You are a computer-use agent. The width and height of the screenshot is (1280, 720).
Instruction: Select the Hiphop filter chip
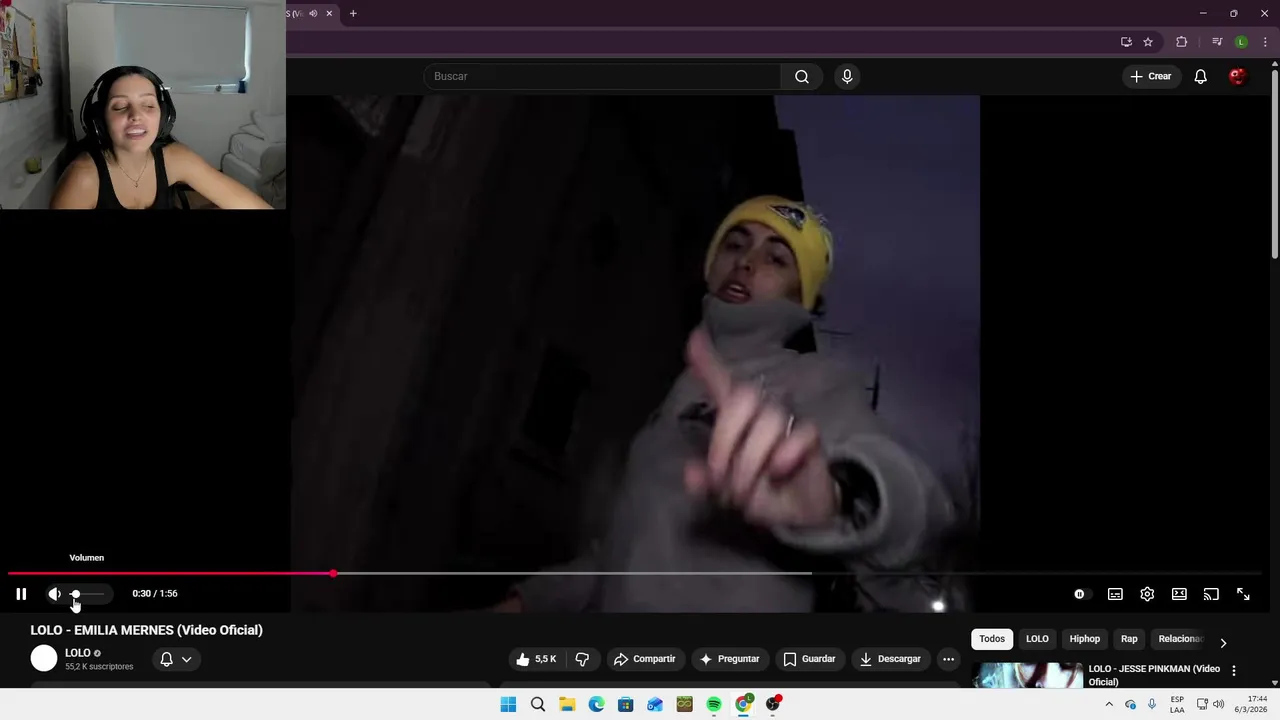pyautogui.click(x=1085, y=639)
